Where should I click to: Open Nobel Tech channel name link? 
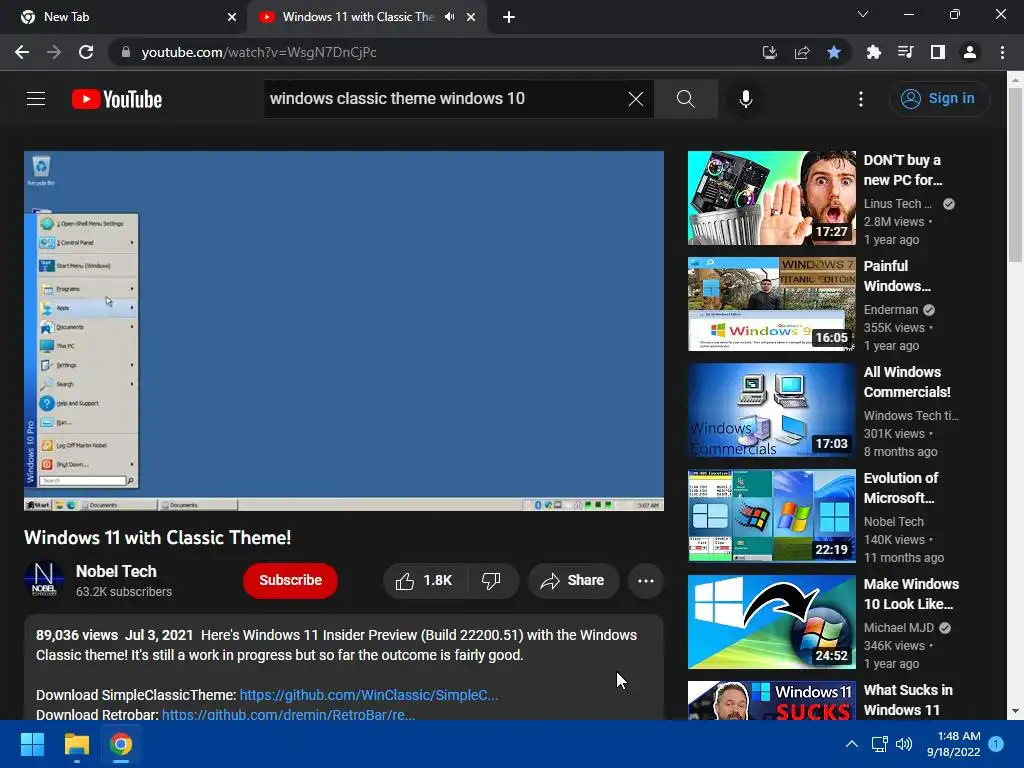(116, 571)
